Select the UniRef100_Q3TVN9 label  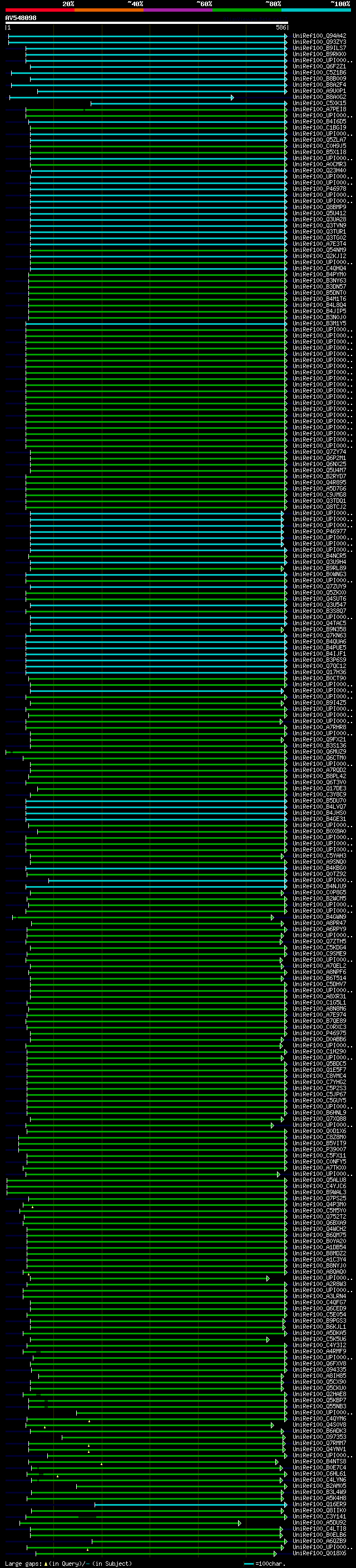(319, 225)
